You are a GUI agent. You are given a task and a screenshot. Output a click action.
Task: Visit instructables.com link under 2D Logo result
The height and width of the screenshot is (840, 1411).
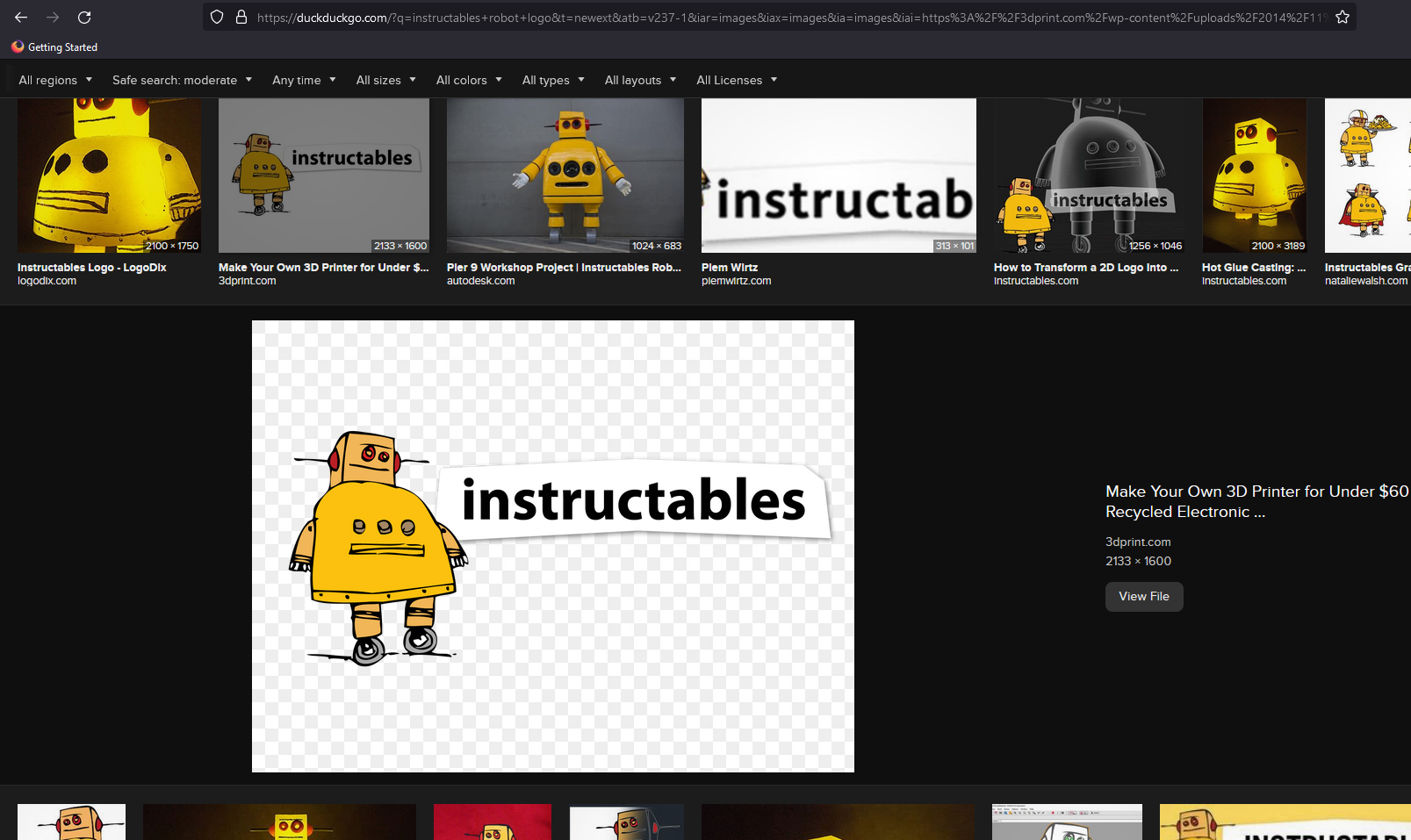coord(1036,281)
